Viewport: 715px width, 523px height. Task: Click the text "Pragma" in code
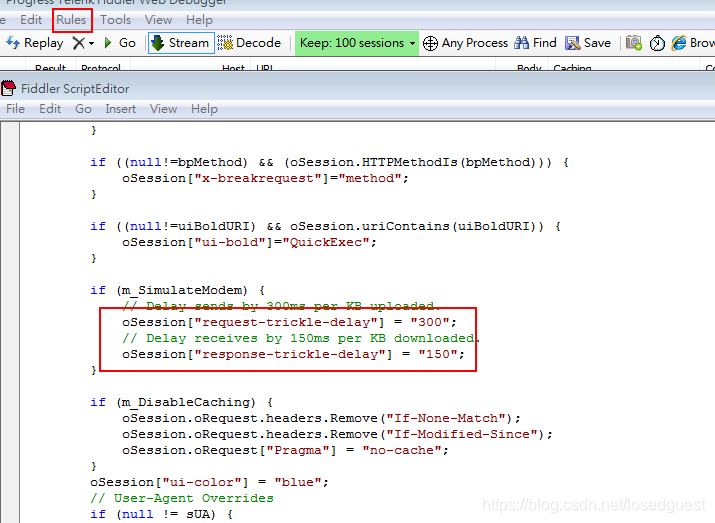[297, 451]
